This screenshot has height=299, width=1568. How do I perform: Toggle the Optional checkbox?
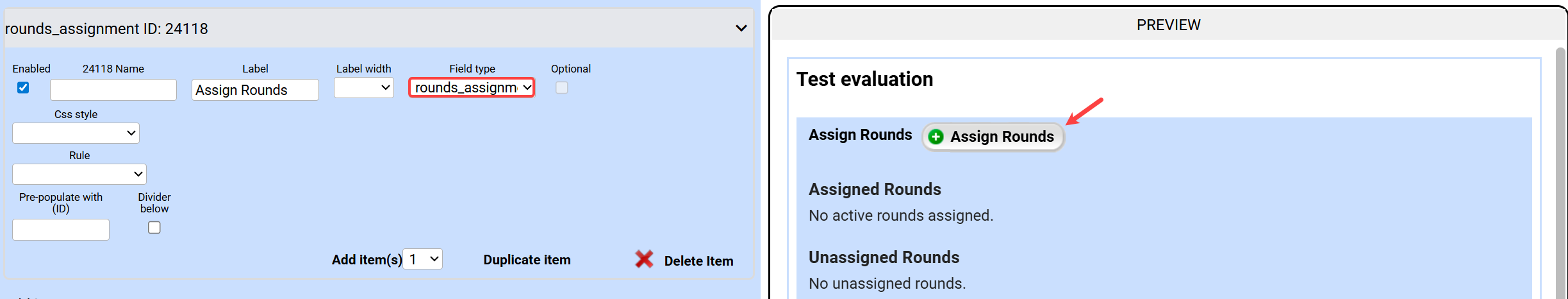(x=561, y=88)
